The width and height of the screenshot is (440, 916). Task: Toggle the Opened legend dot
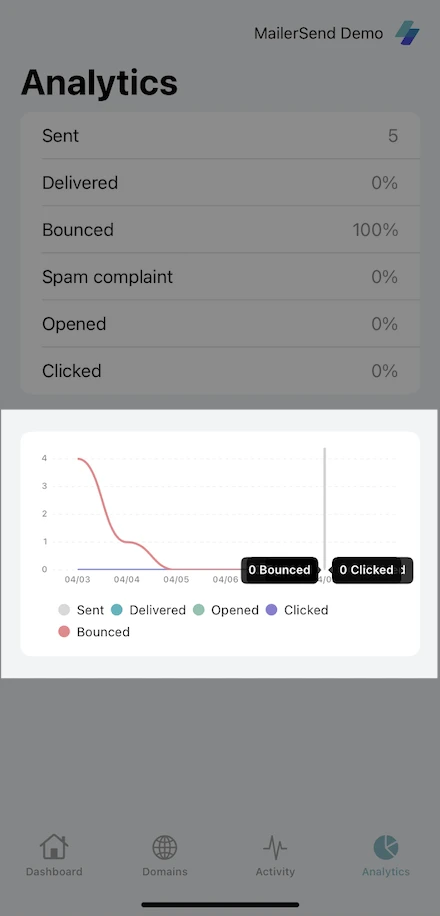point(199,610)
